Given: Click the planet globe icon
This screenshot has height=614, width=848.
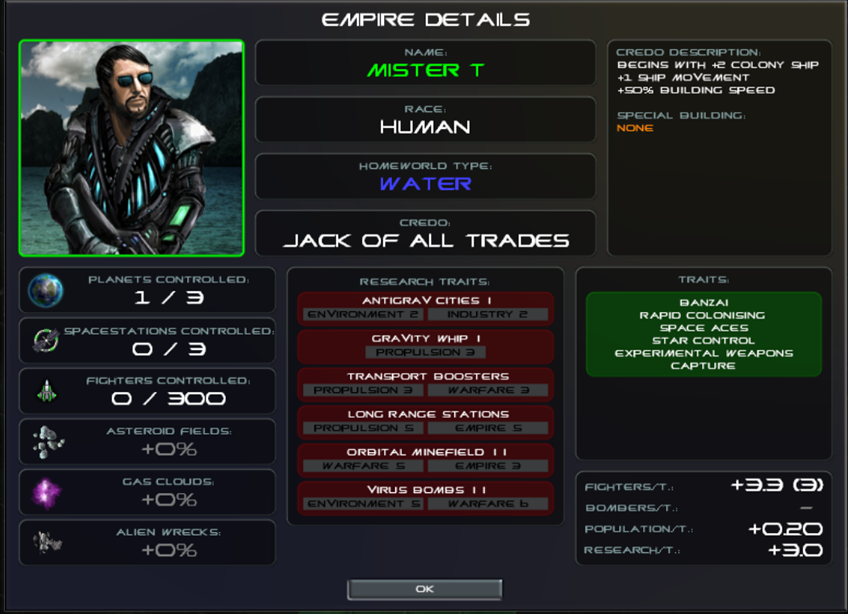Looking at the screenshot, I should pos(45,291).
